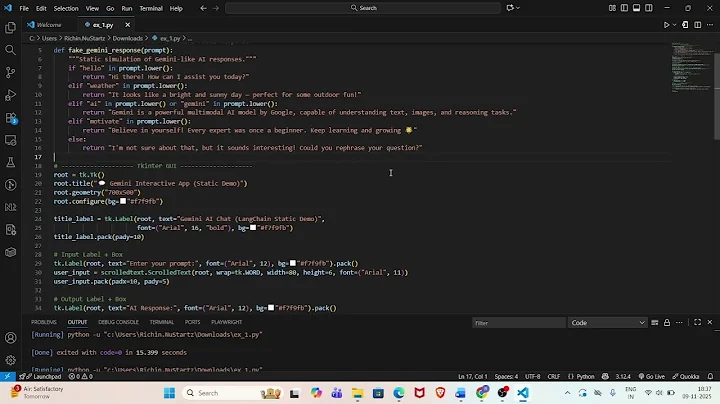Open the Testing flask view
The width and height of the screenshot is (720, 404).
[10, 162]
